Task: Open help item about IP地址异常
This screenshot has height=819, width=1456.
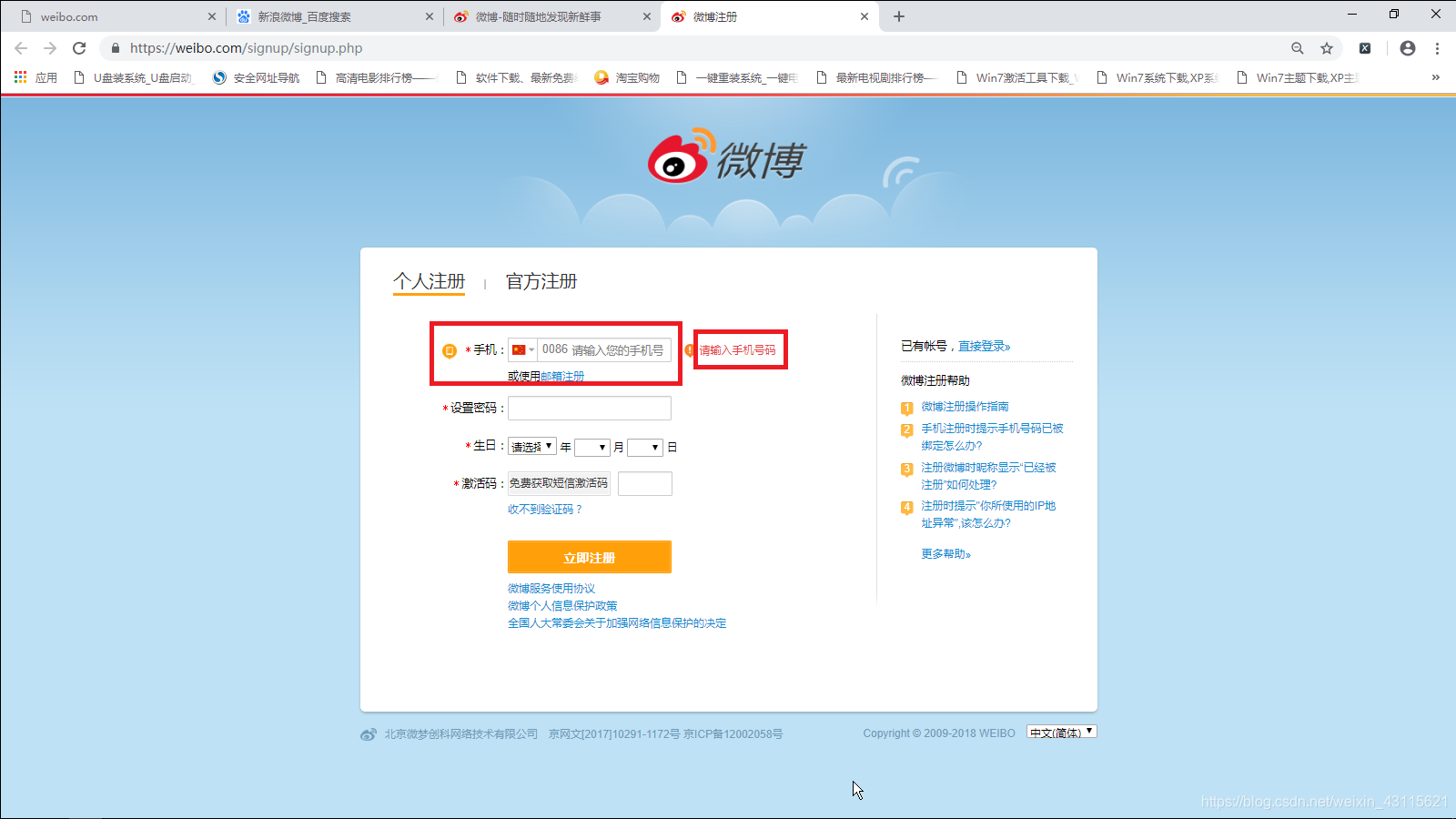Action: pos(988,514)
